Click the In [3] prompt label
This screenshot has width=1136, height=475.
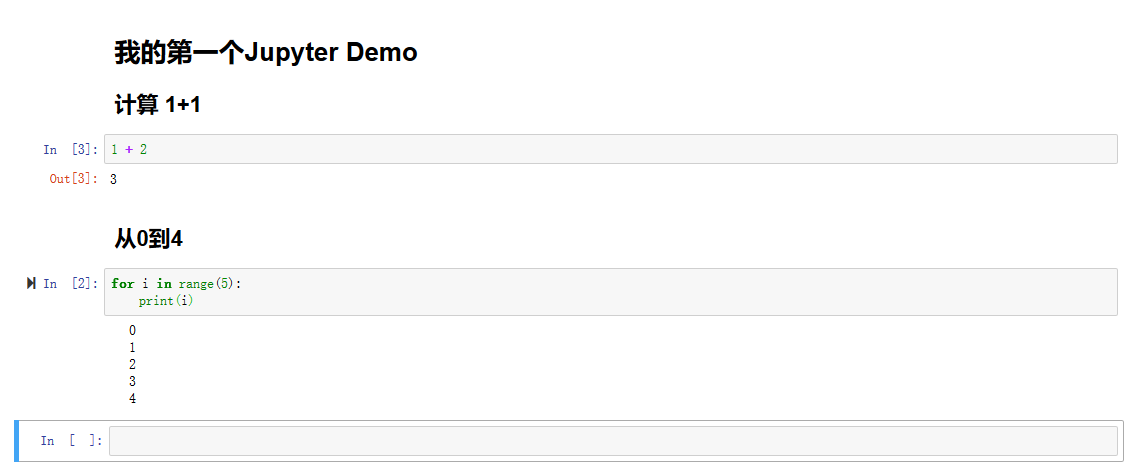click(70, 150)
